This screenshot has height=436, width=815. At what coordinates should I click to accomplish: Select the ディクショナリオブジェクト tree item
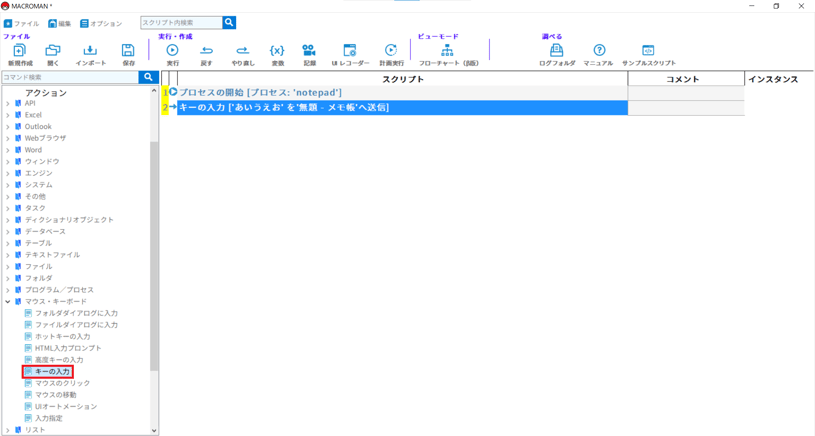tap(69, 220)
